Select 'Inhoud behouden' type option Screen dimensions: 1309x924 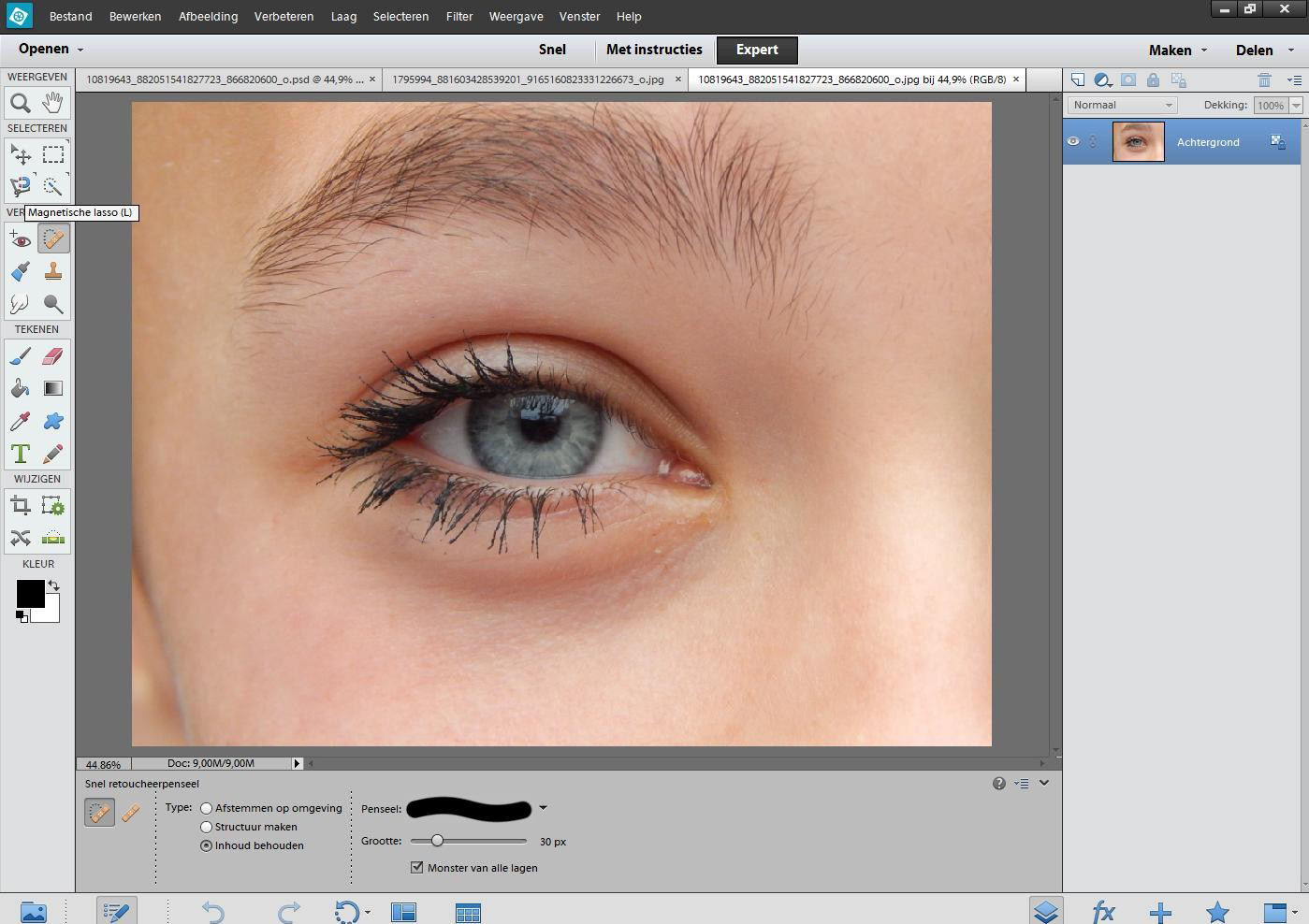[206, 845]
